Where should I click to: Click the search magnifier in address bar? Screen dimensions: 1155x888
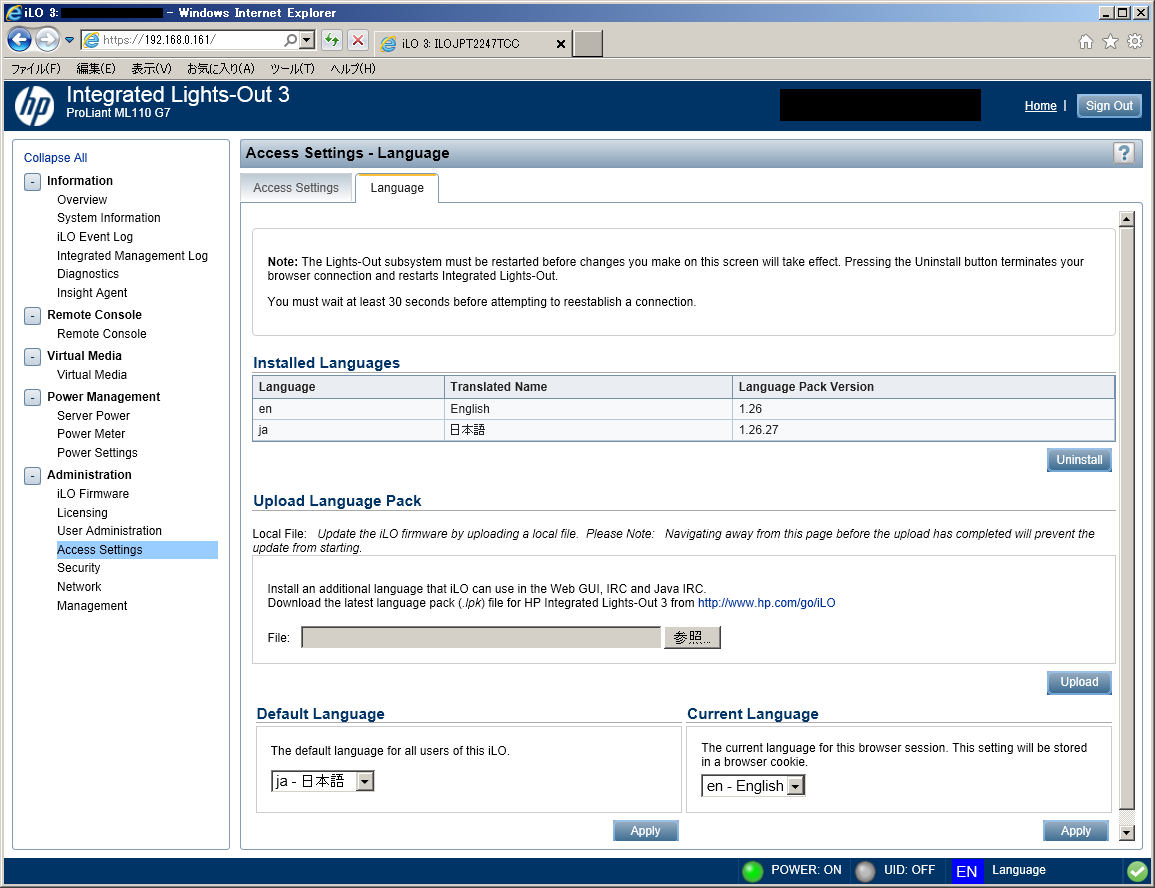291,40
